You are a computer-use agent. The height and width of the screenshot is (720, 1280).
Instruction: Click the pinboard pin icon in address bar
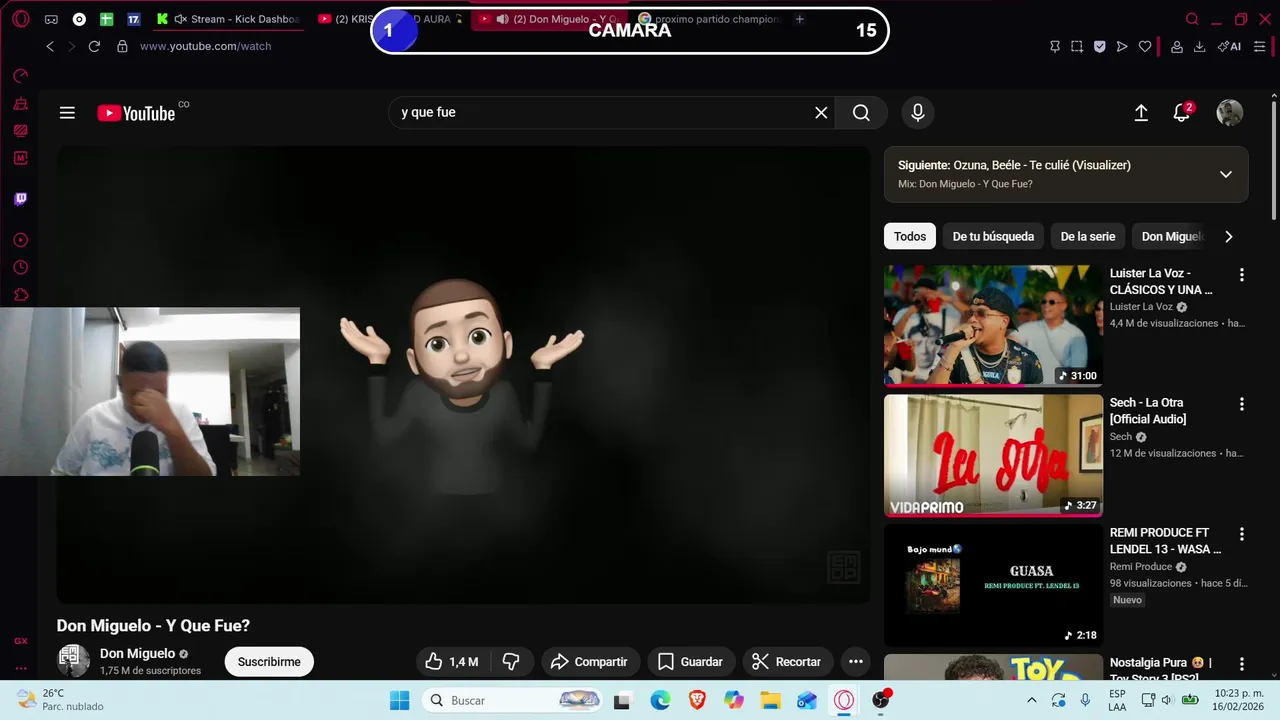pyautogui.click(x=1055, y=46)
